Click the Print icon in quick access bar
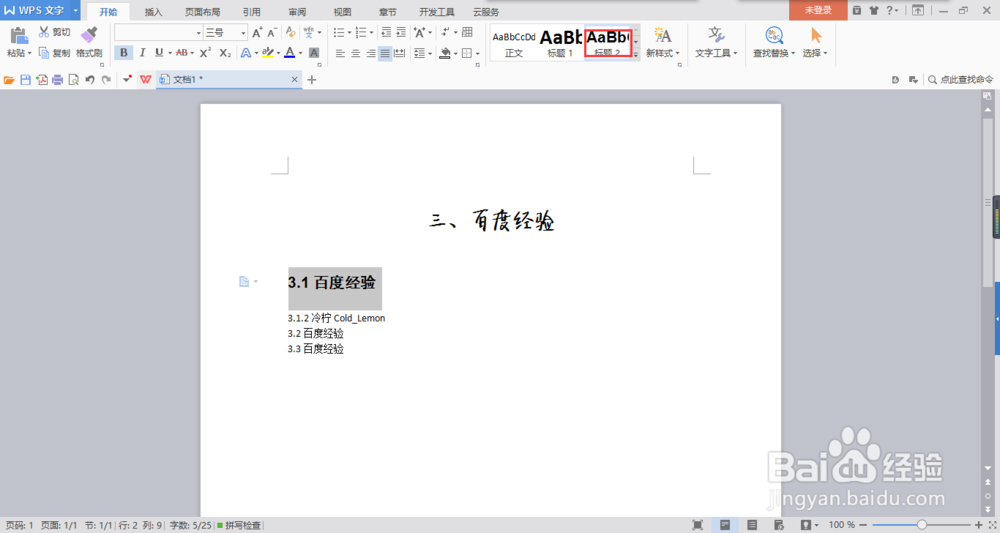This screenshot has height=533, width=1000. (x=57, y=80)
